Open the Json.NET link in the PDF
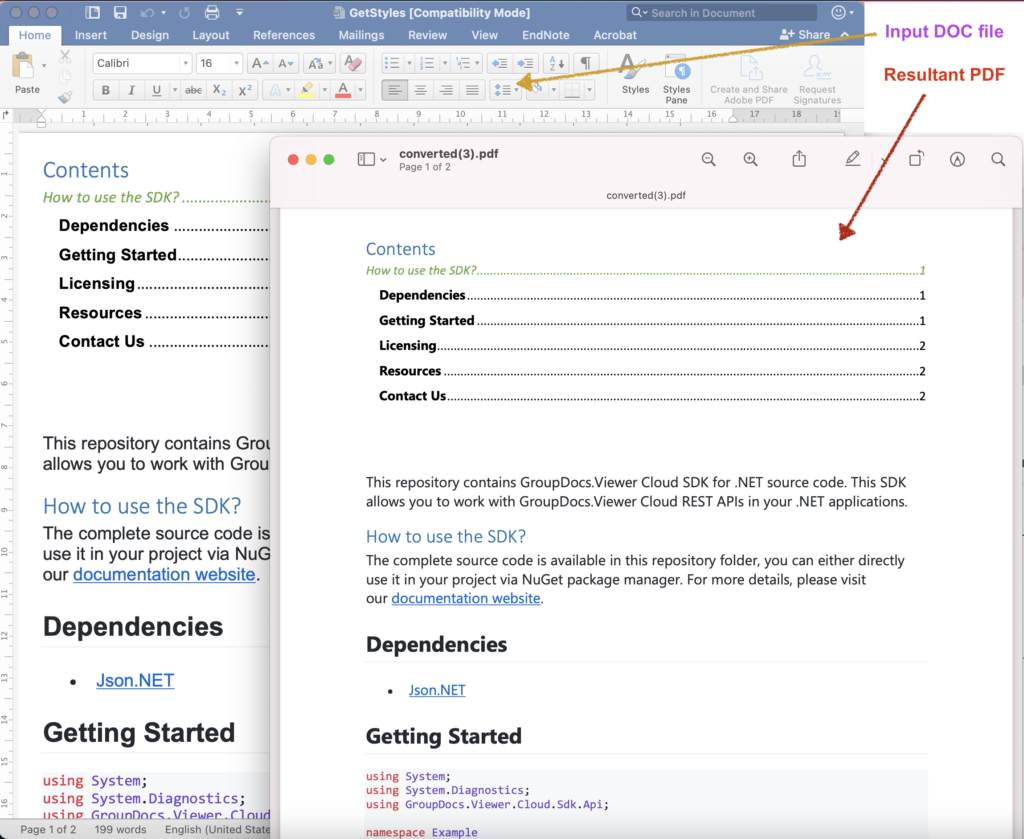Image resolution: width=1024 pixels, height=839 pixels. [x=437, y=690]
